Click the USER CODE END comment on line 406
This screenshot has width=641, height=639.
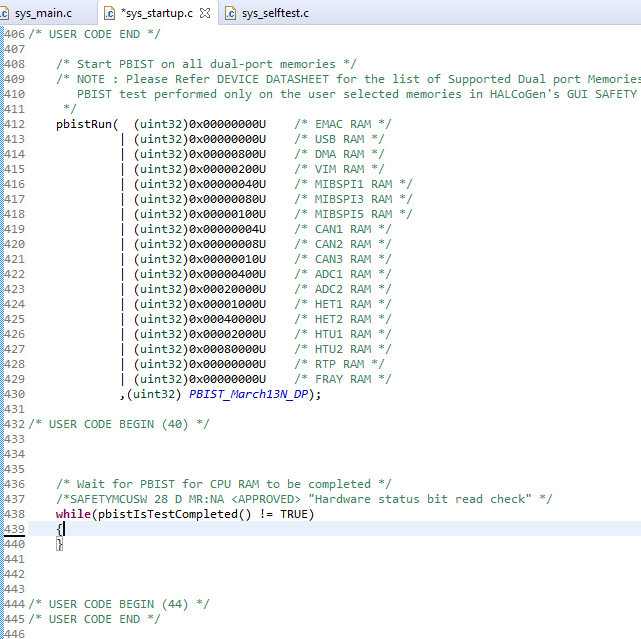click(x=94, y=34)
